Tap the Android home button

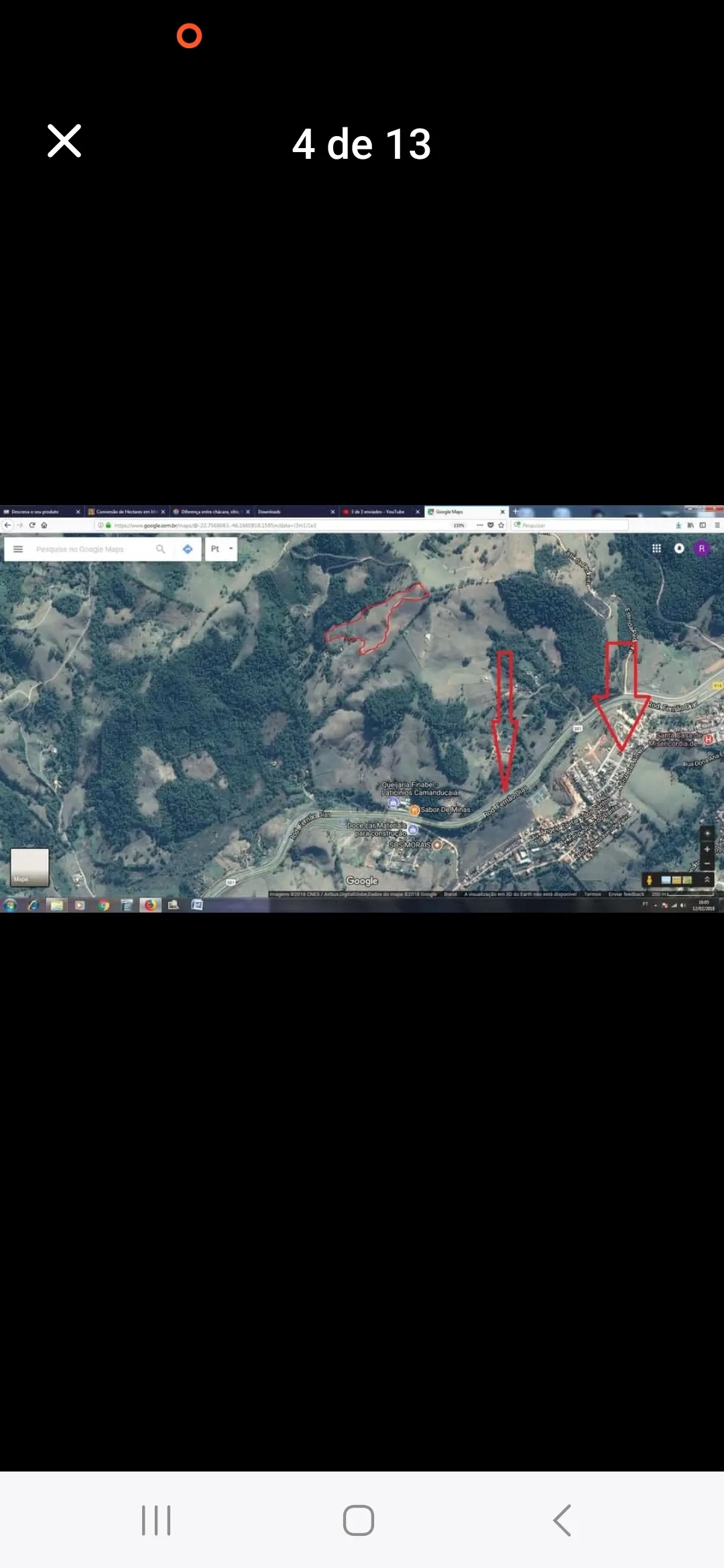(359, 1520)
